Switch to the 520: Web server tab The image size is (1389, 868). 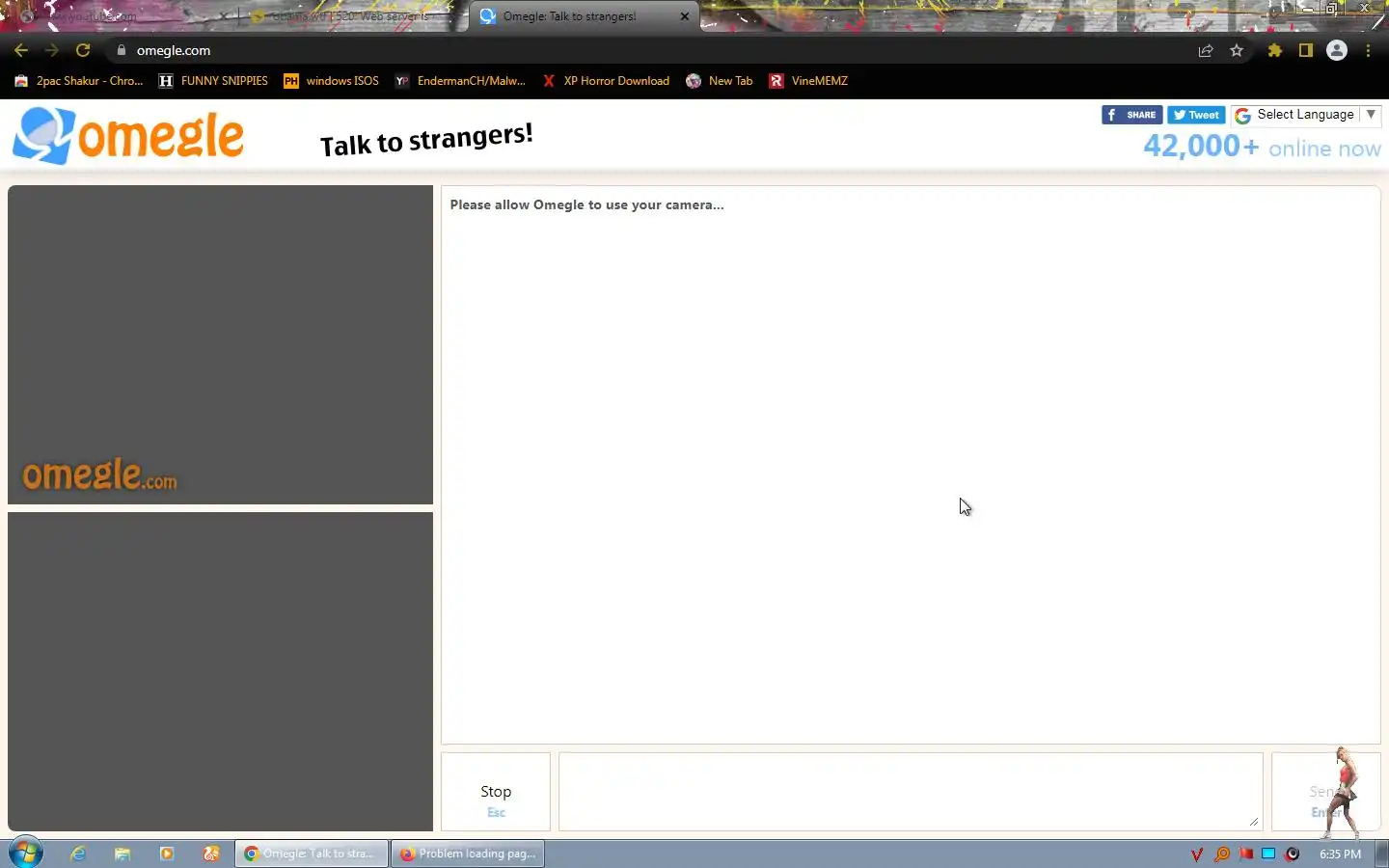[x=350, y=16]
